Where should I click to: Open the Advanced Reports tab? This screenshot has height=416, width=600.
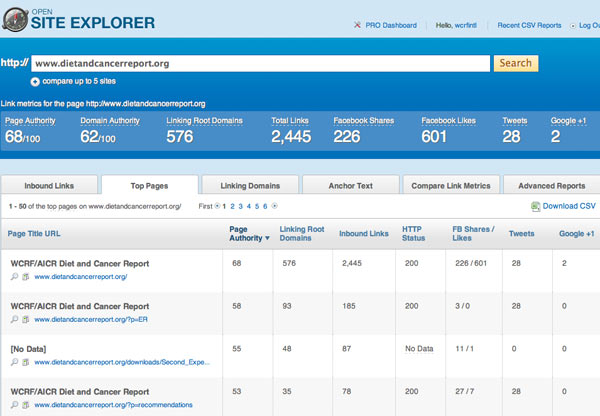click(552, 186)
